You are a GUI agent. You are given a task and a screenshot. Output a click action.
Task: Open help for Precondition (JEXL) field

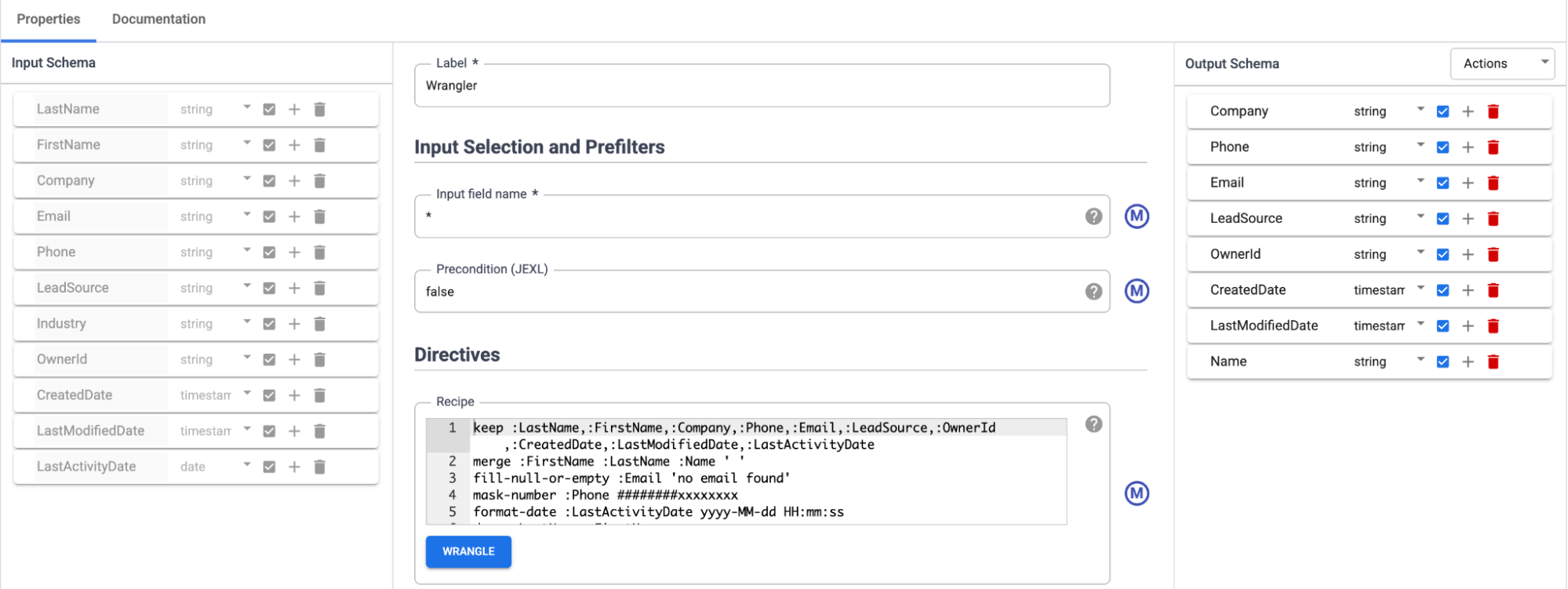[x=1093, y=292]
